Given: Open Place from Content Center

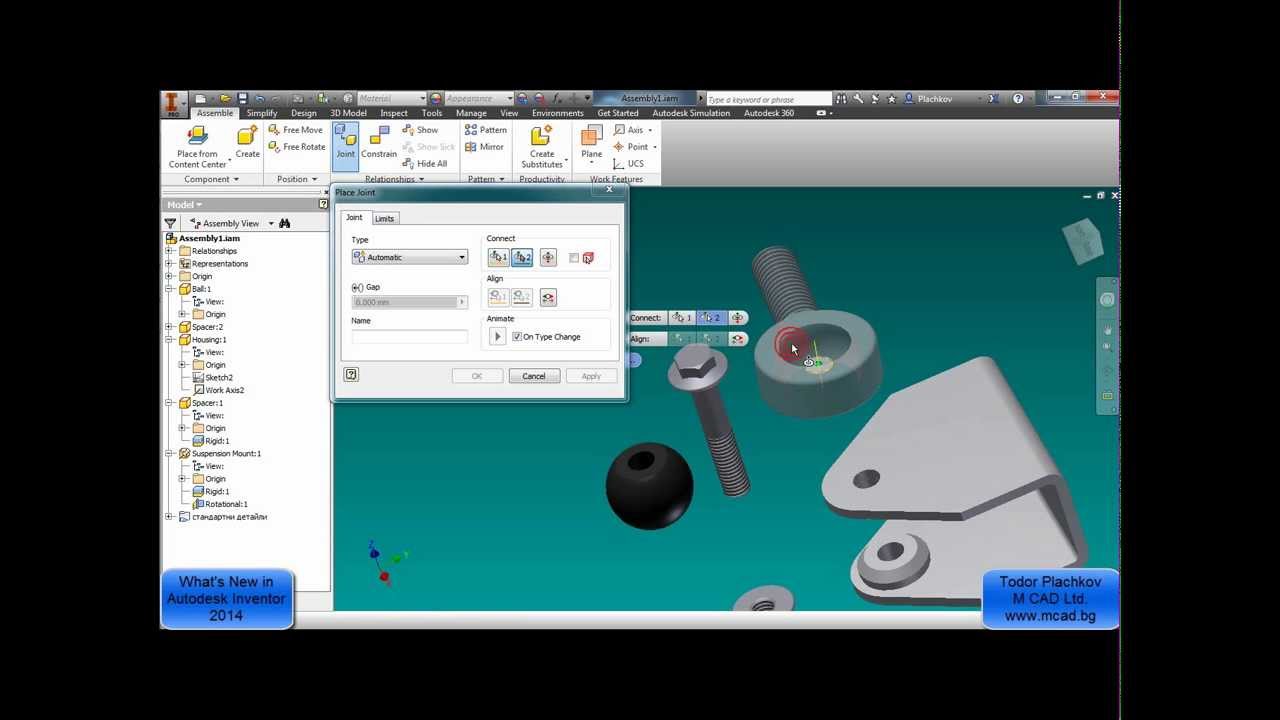Looking at the screenshot, I should (198, 147).
